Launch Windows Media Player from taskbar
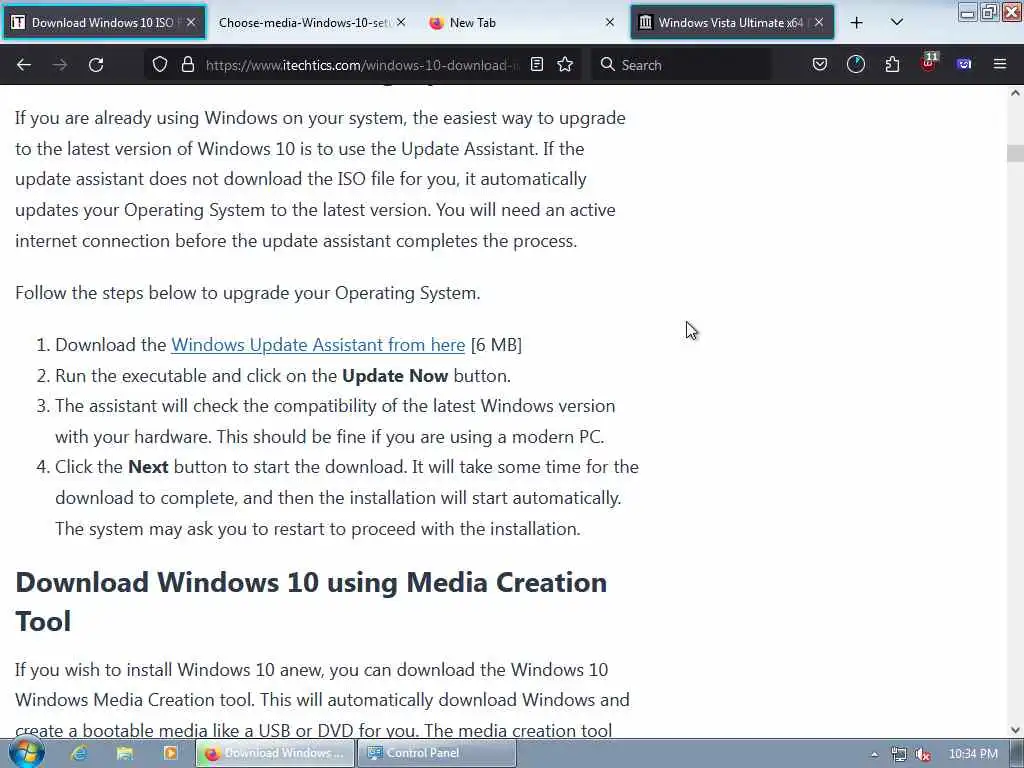 coord(170,753)
